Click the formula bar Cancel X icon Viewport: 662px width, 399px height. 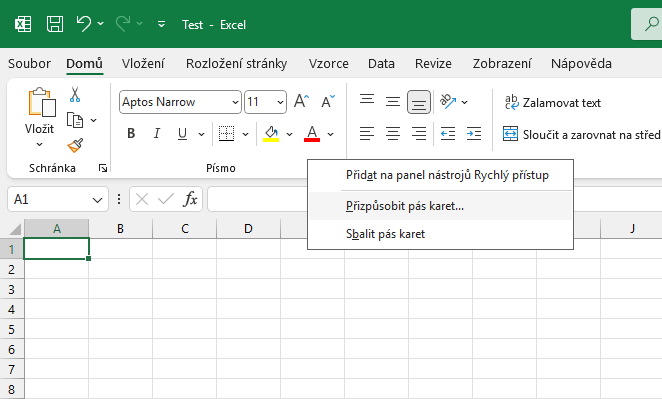point(142,199)
